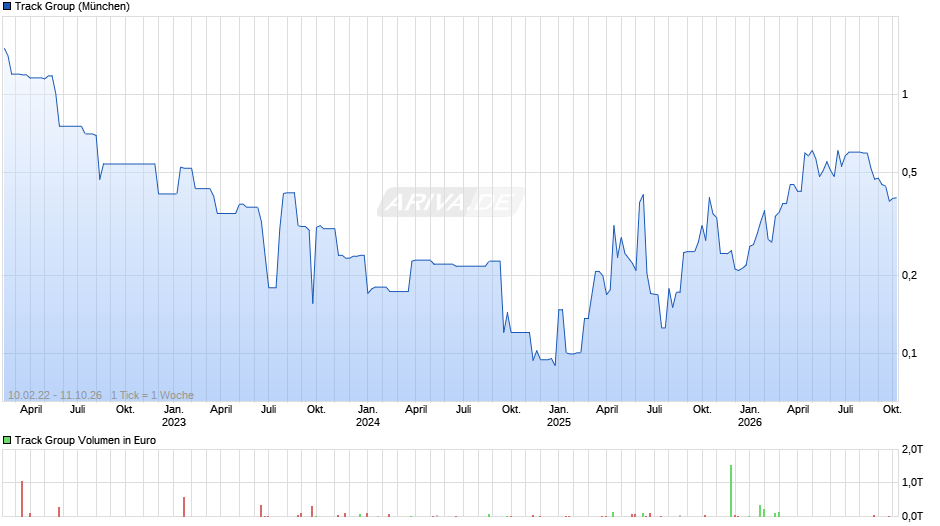Click the tallest green volume bar
Screen dimensions: 940x526
731,491
